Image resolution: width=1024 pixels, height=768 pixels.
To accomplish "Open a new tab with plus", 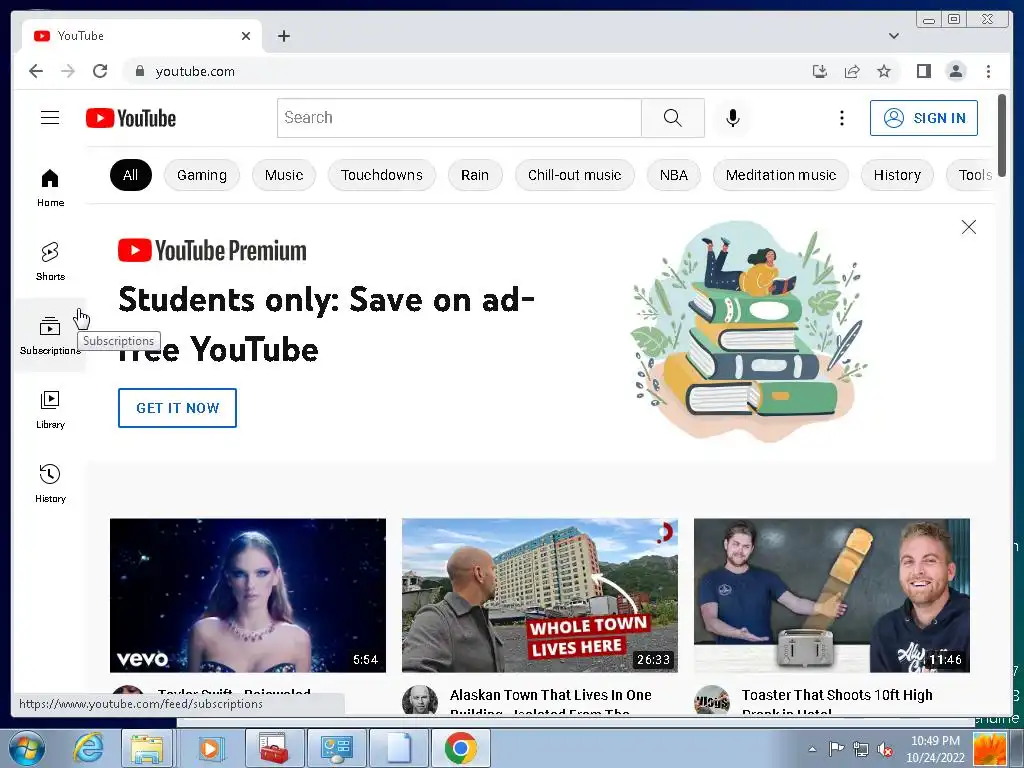I will [283, 36].
